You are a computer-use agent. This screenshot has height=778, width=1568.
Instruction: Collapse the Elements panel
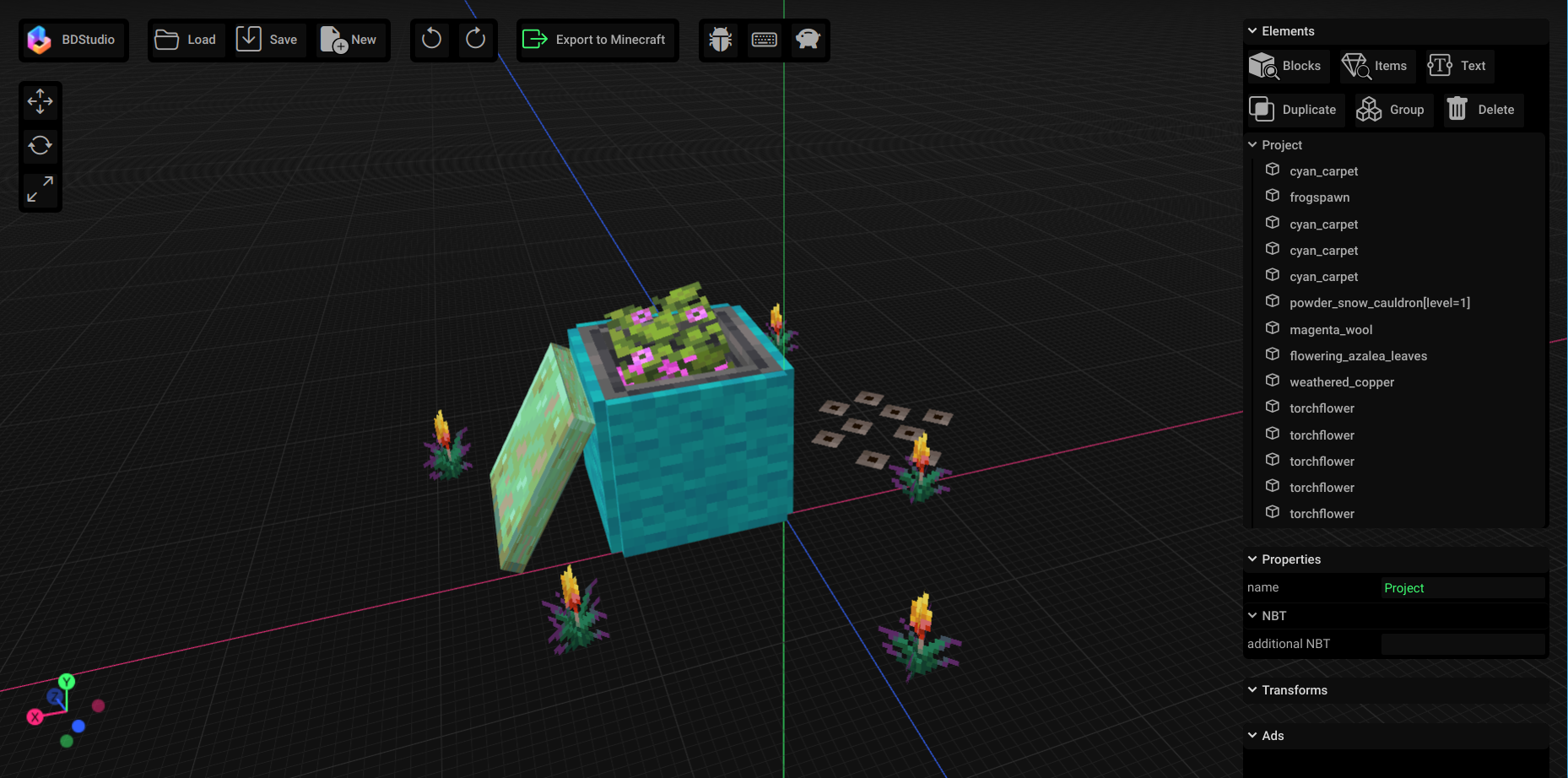(1252, 31)
